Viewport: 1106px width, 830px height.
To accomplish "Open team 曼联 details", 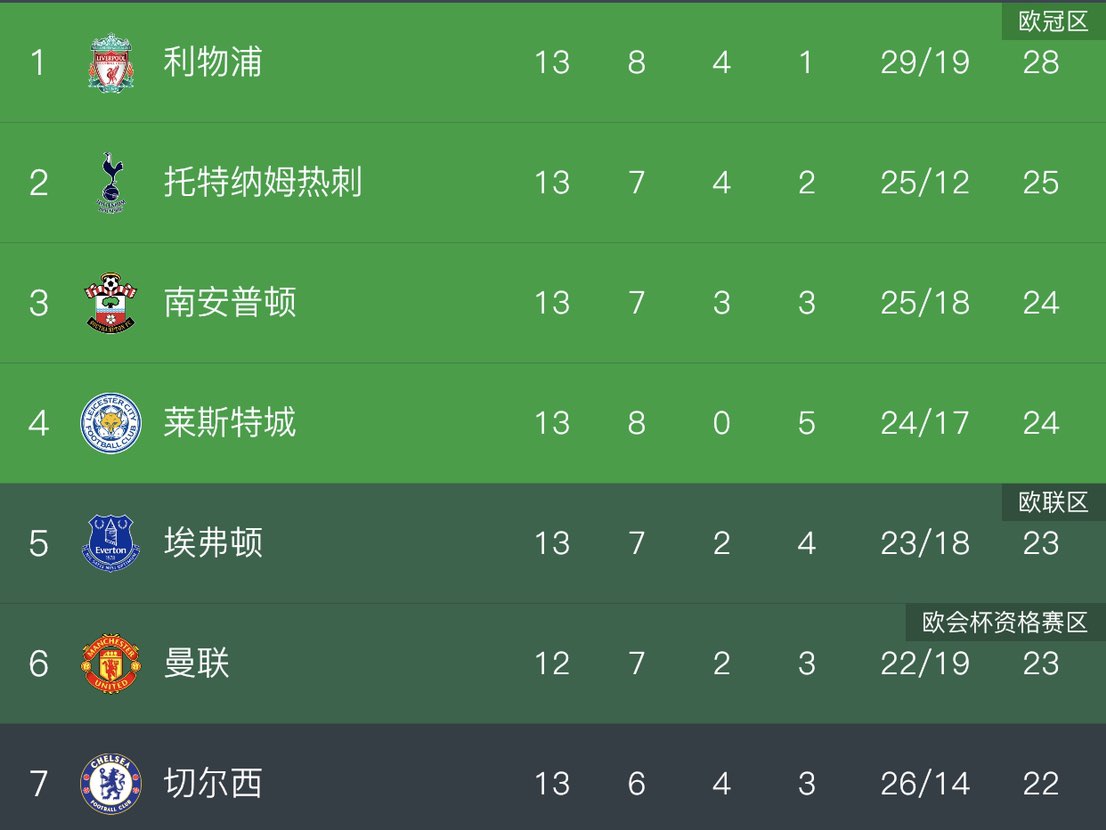I will click(x=197, y=663).
